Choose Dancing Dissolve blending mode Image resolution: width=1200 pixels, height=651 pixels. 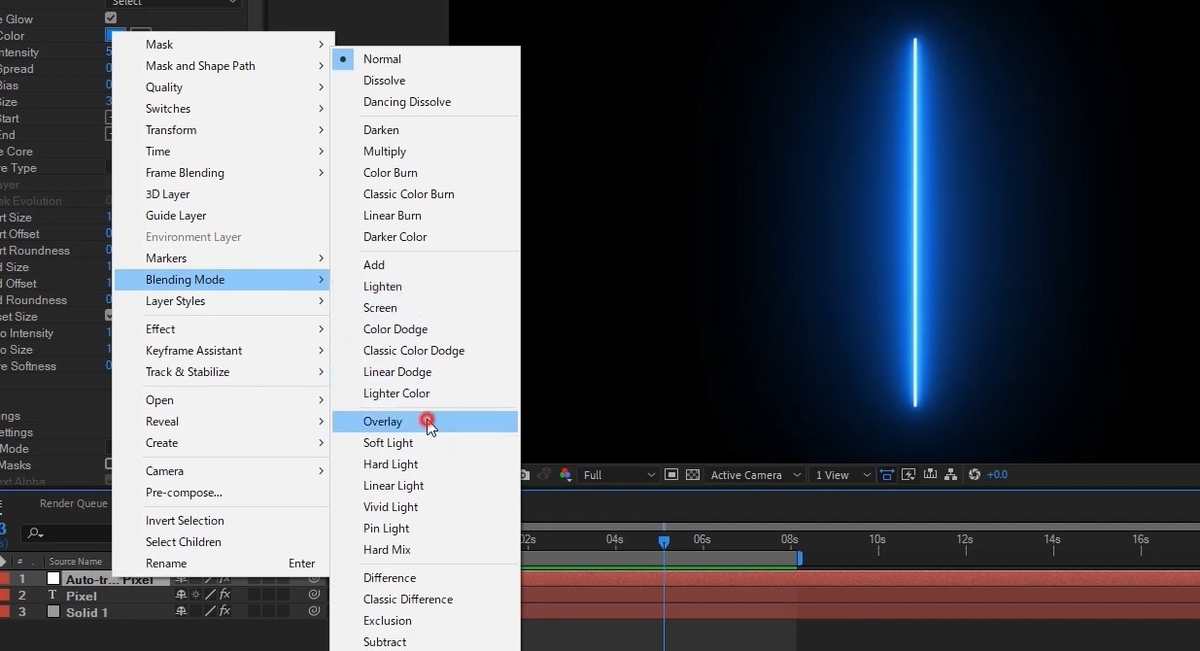(x=424, y=102)
